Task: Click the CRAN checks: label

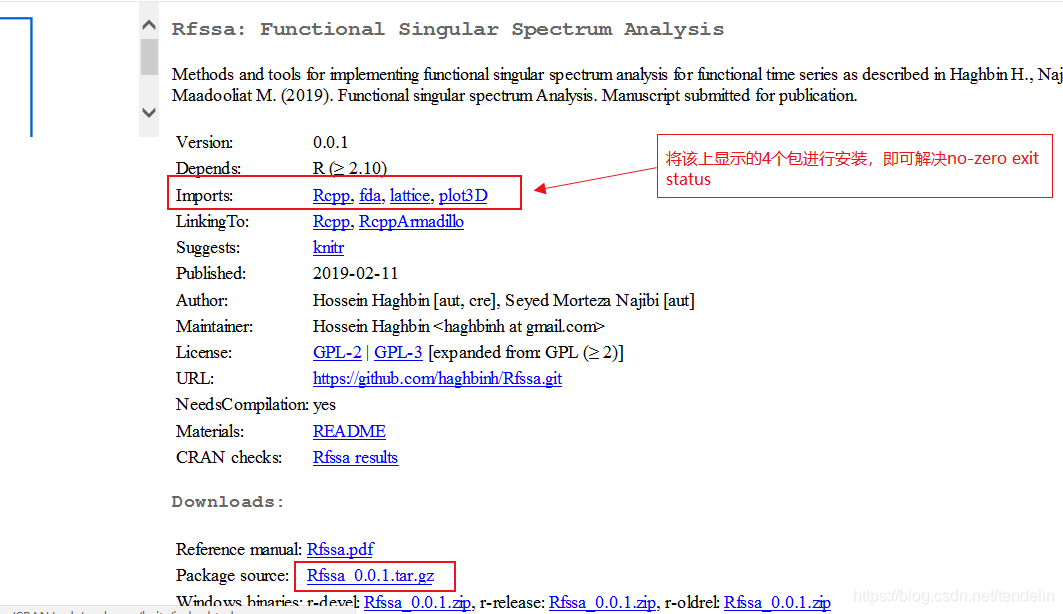Action: click(228, 457)
